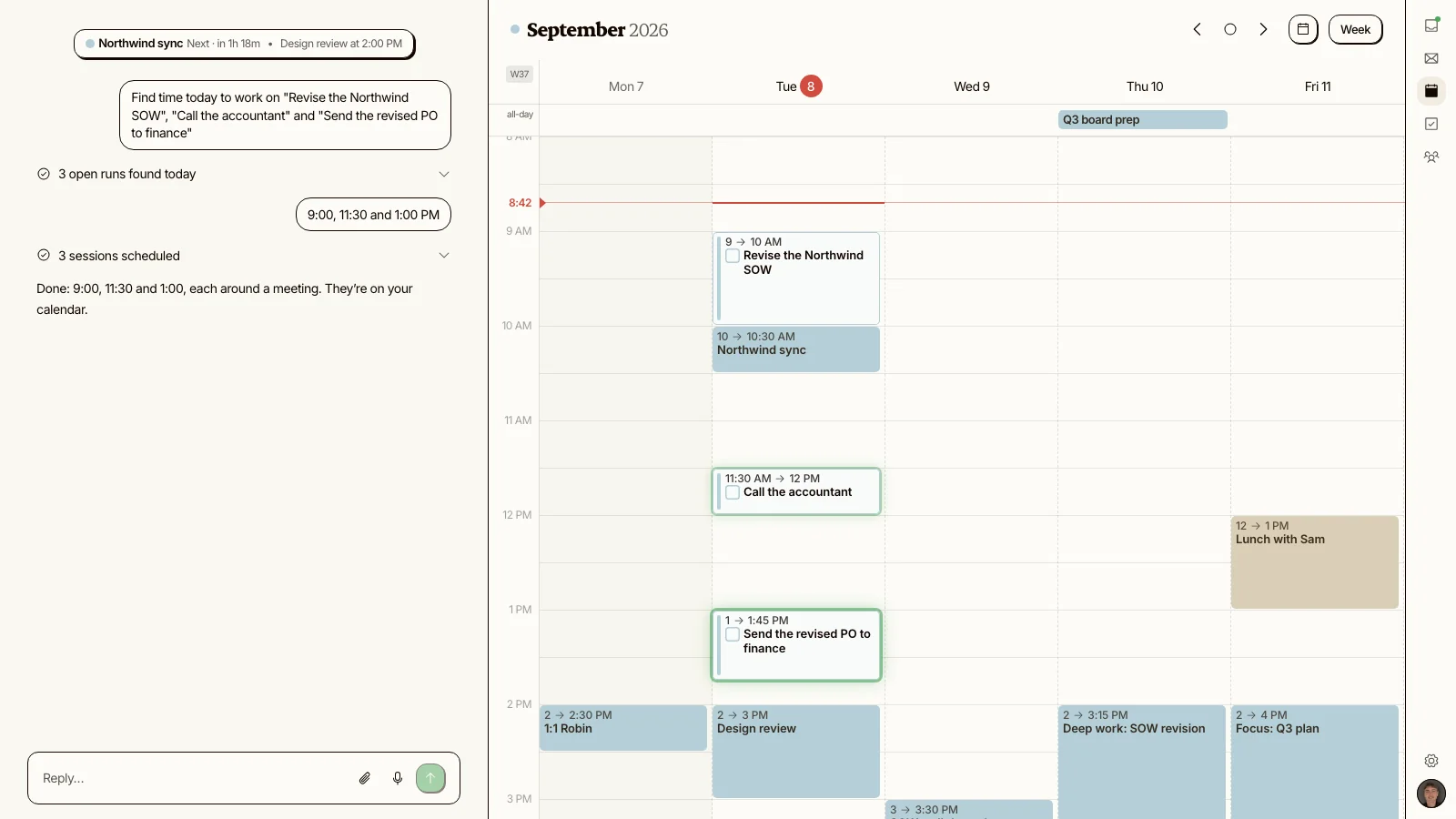
Task: Expand the 3 open runs found row
Action: click(x=244, y=174)
